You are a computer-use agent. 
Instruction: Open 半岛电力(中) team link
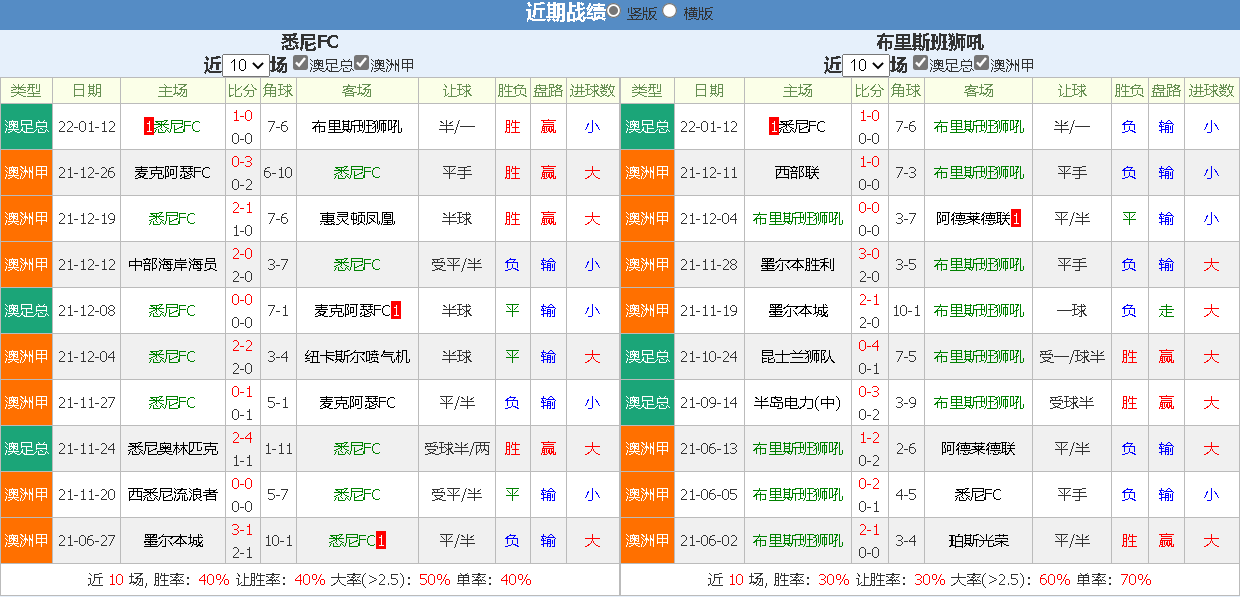tap(798, 403)
